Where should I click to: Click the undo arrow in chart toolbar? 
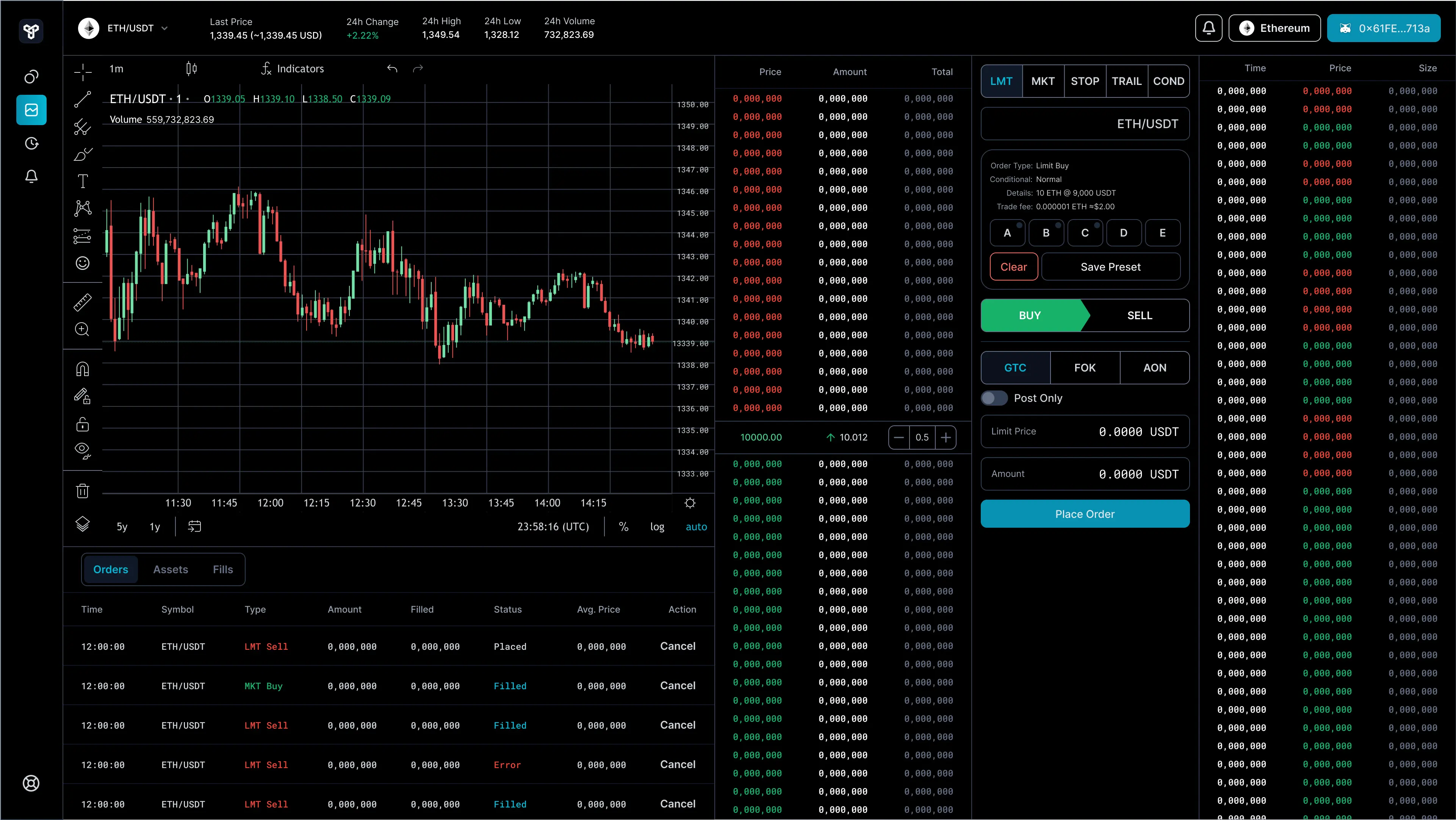[x=392, y=68]
